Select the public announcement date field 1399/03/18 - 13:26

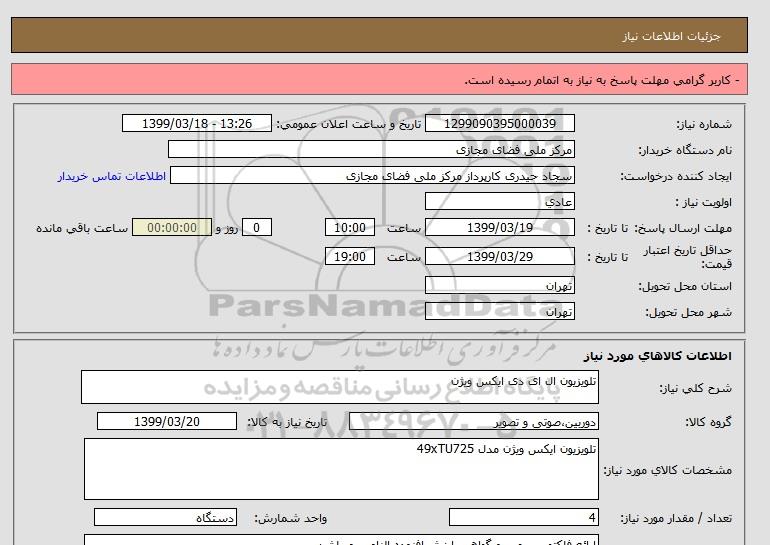(196, 123)
